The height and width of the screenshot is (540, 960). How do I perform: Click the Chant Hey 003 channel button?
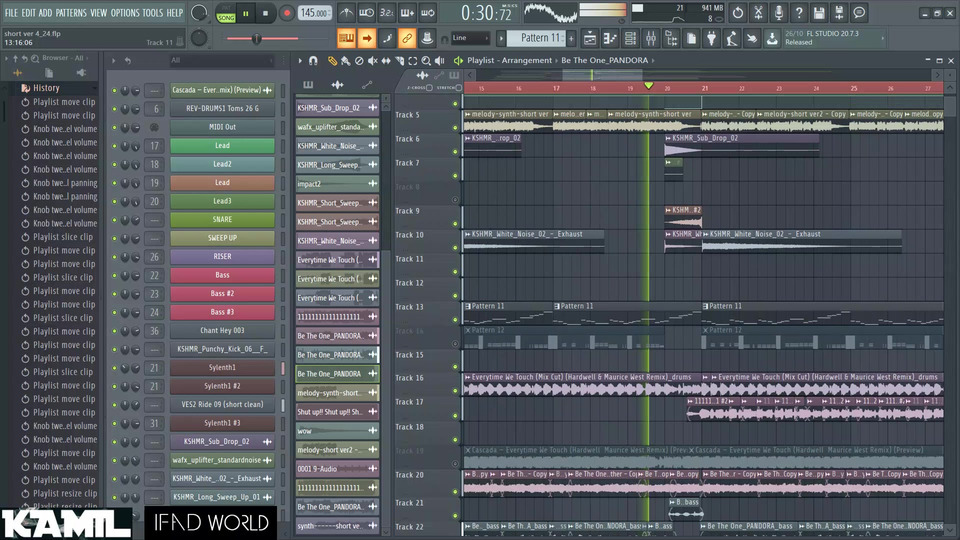222,331
